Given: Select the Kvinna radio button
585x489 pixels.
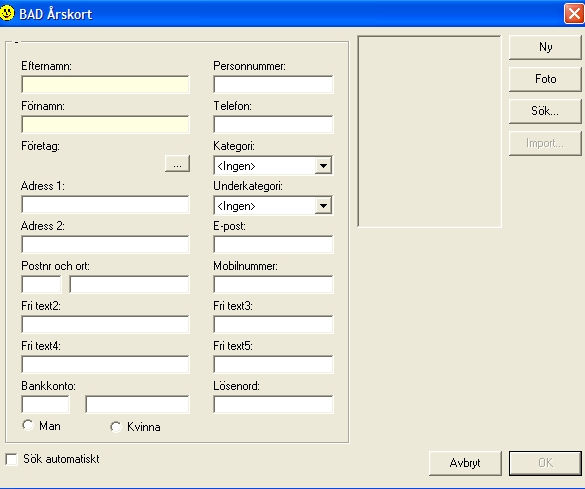Looking at the screenshot, I should coord(116,426).
